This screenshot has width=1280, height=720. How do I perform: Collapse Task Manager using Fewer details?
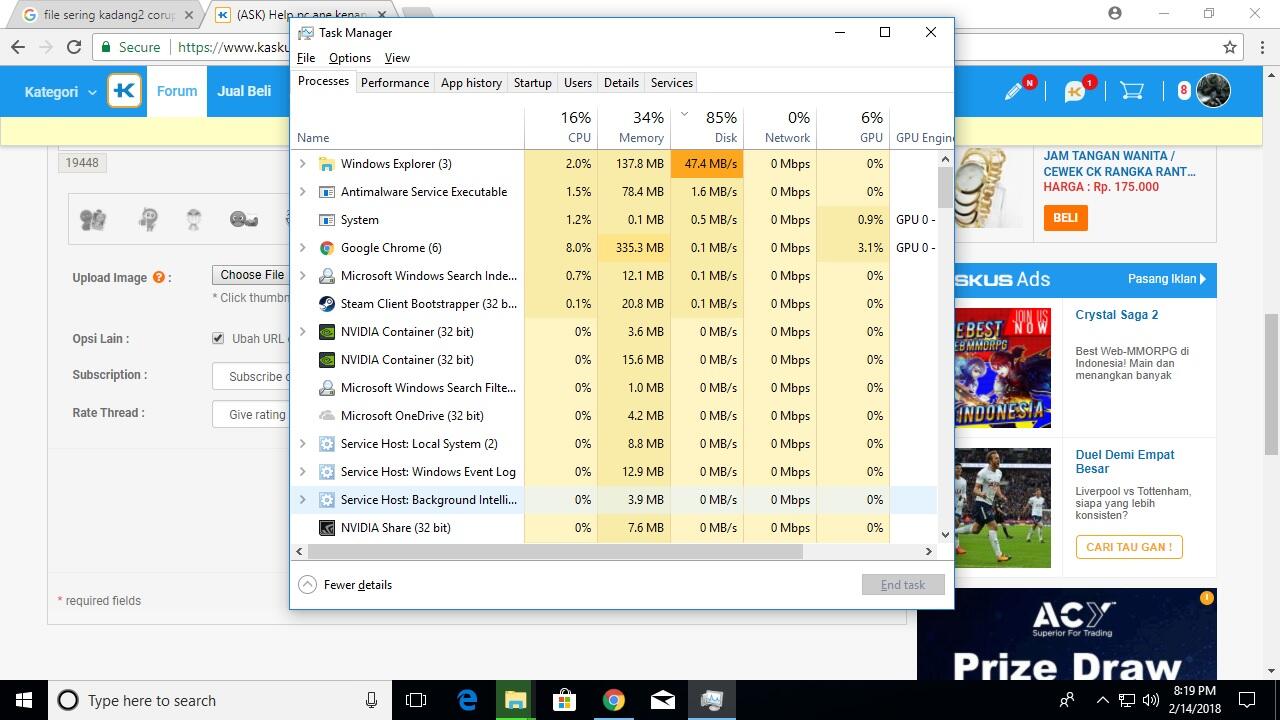click(346, 585)
